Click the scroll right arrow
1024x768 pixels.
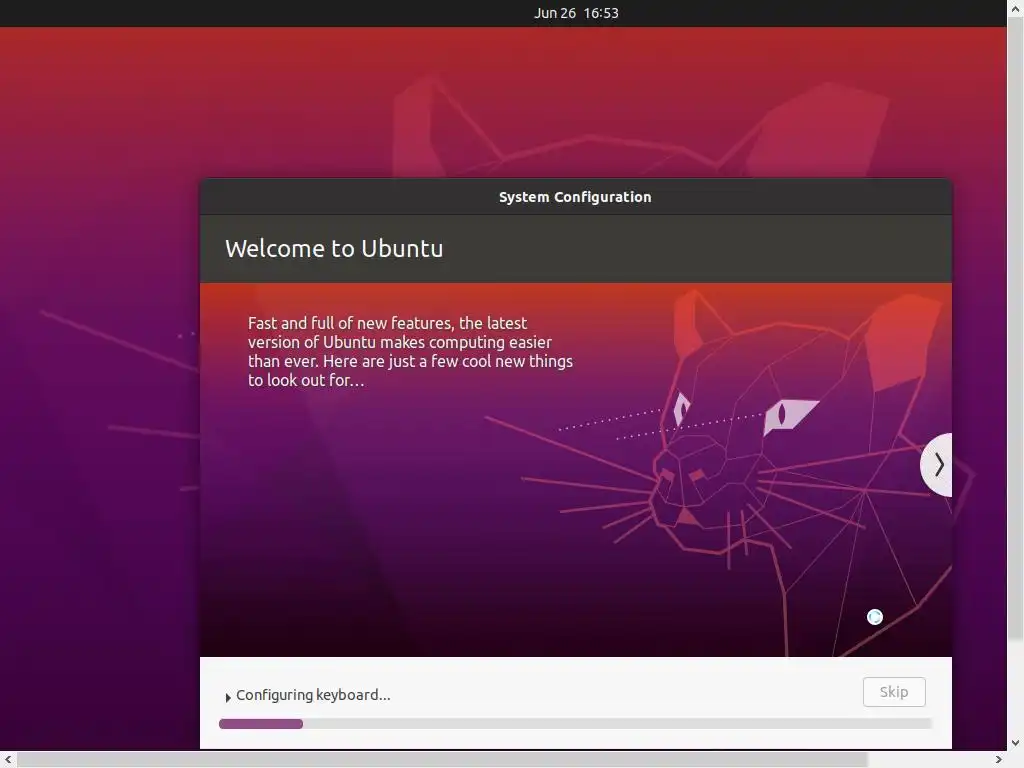pos(999,760)
